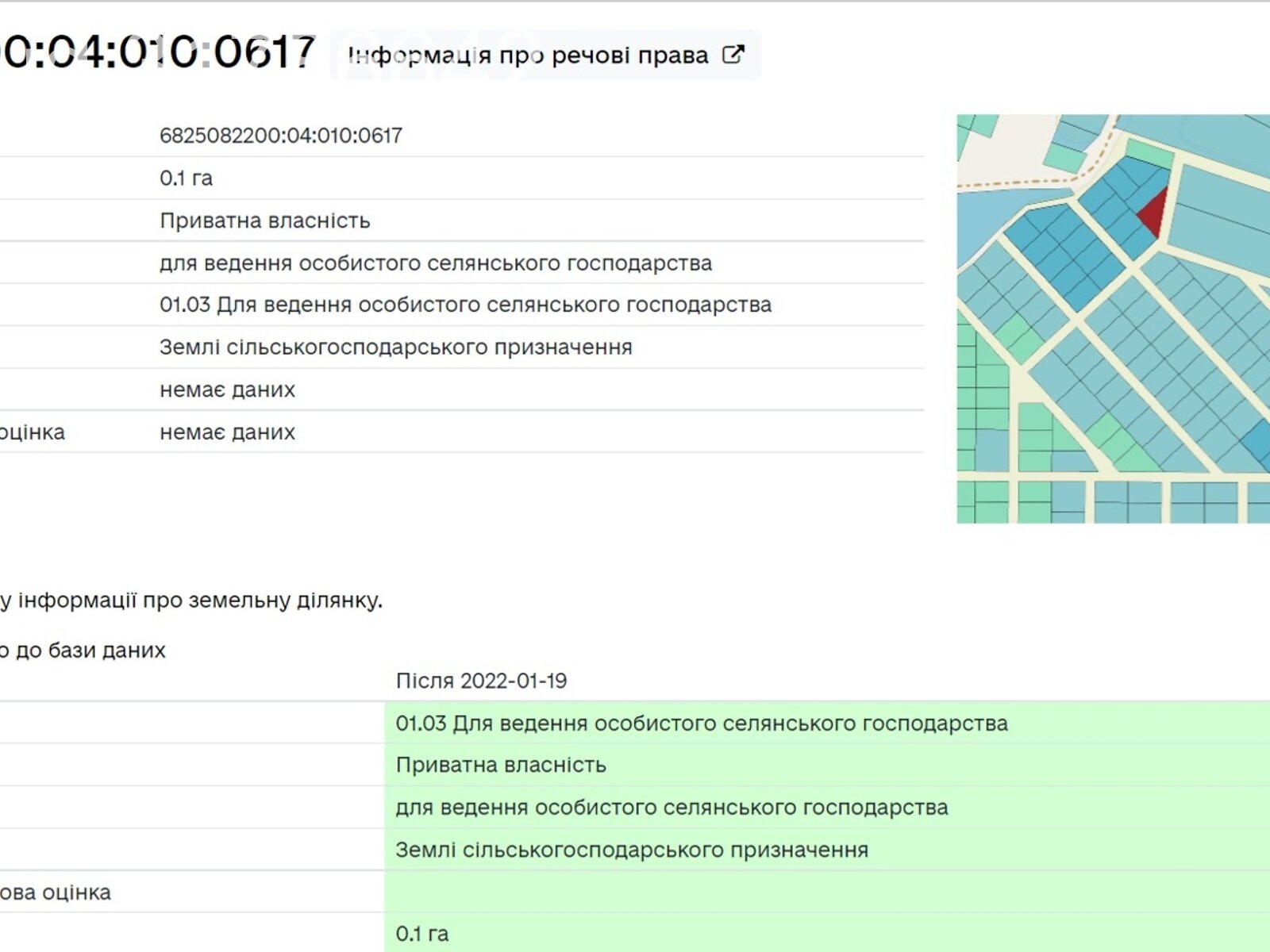The height and width of the screenshot is (952, 1270).
Task: Select the cadastral number 6825082200:04:010:0617 in the table
Action: click(281, 136)
